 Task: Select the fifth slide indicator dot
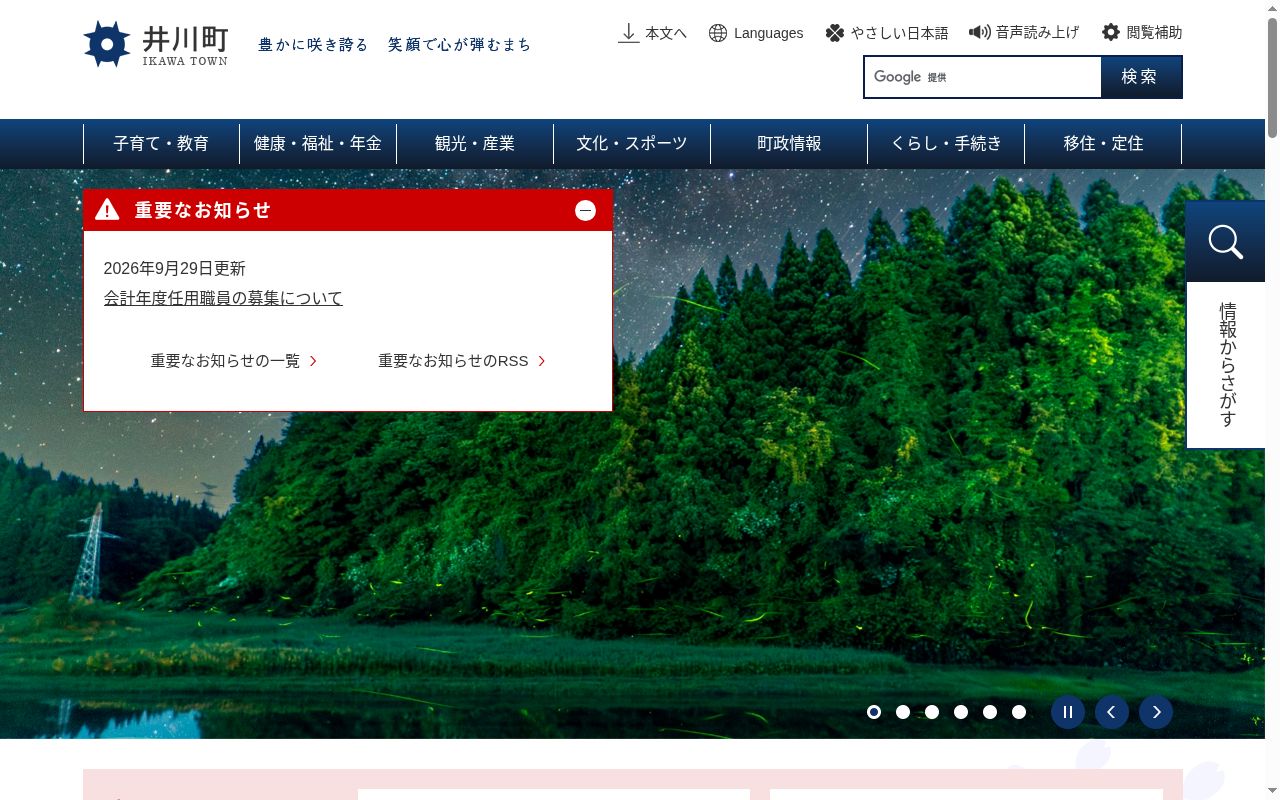[990, 712]
